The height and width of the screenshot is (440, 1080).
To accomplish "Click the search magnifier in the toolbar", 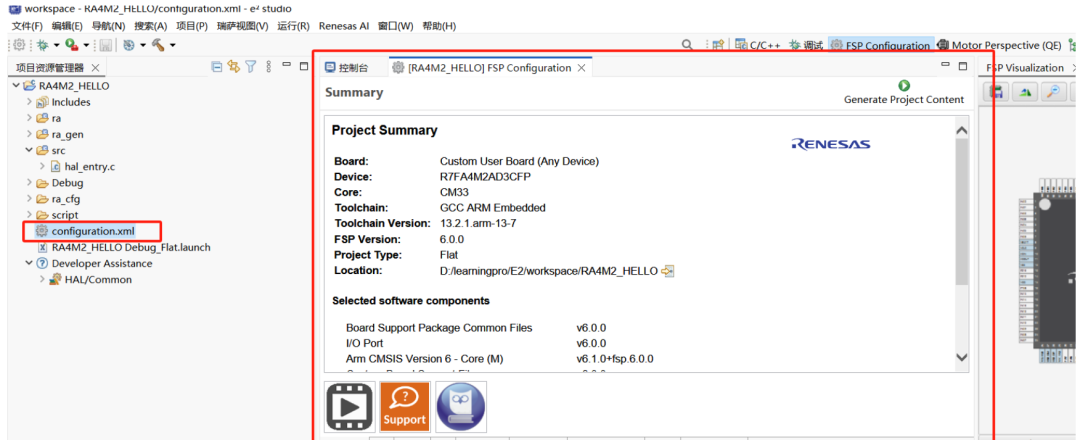I will tap(687, 45).
